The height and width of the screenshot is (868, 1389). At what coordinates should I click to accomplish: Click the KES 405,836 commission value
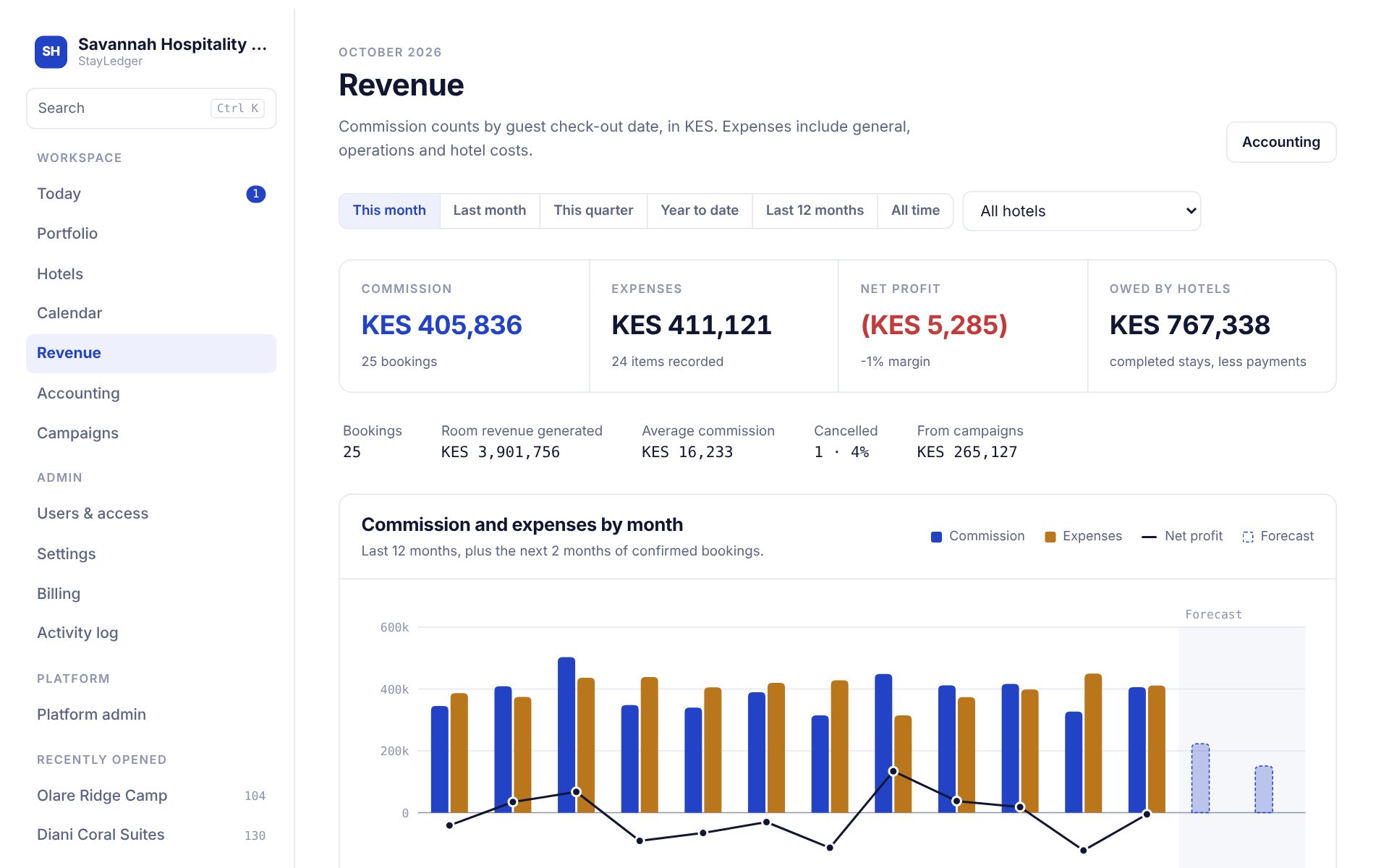(441, 325)
